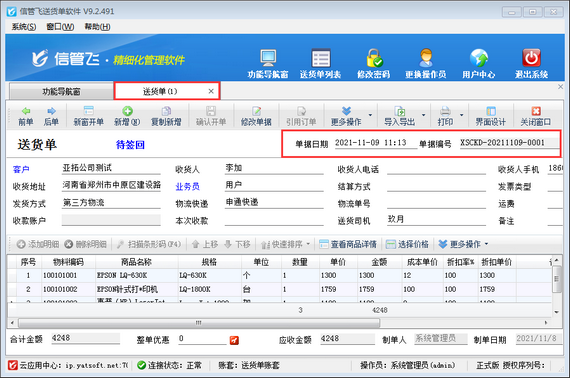Viewport: 570px width, 378px height.
Task: Open the 功能导航窗 monitor icon
Action: (x=268, y=58)
